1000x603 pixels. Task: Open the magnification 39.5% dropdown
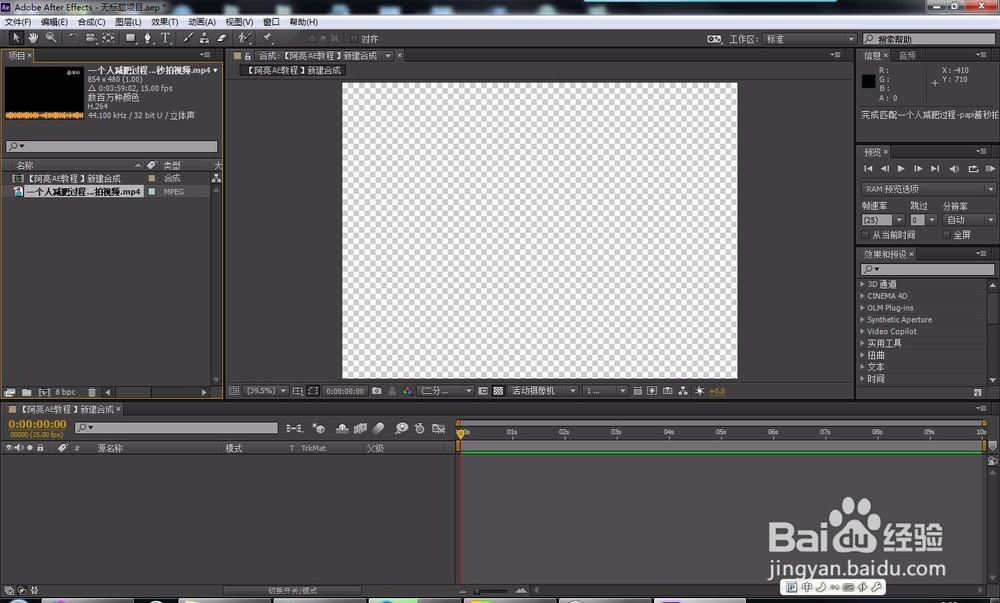point(267,391)
